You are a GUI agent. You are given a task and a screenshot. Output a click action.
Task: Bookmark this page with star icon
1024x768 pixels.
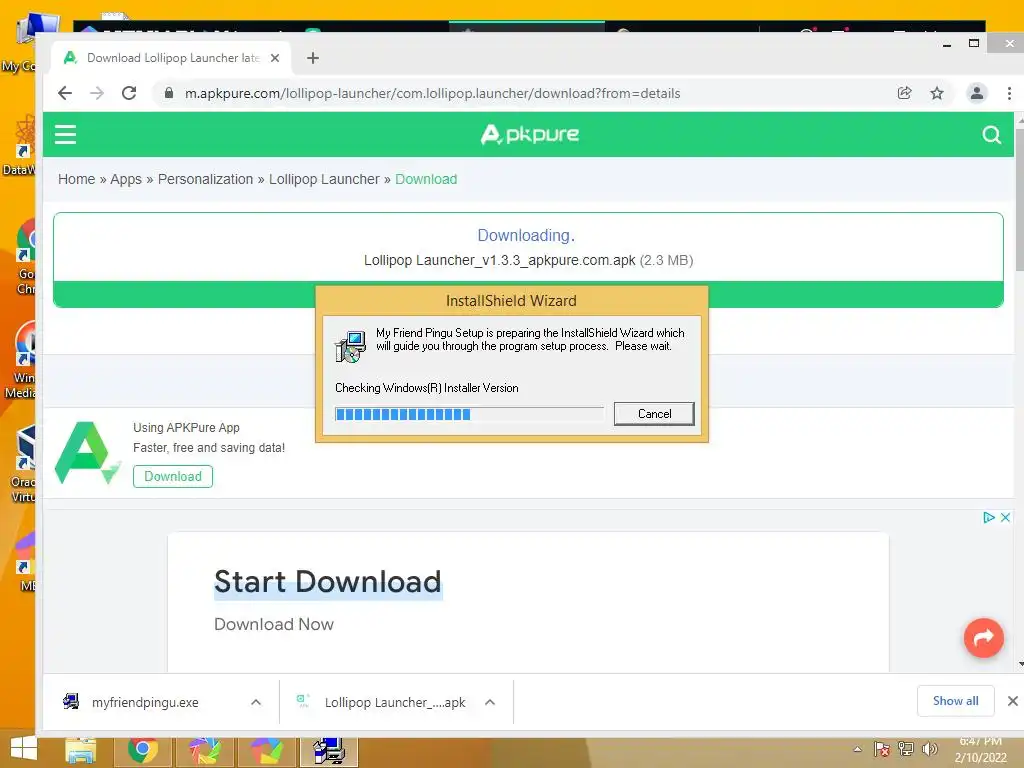[937, 93]
